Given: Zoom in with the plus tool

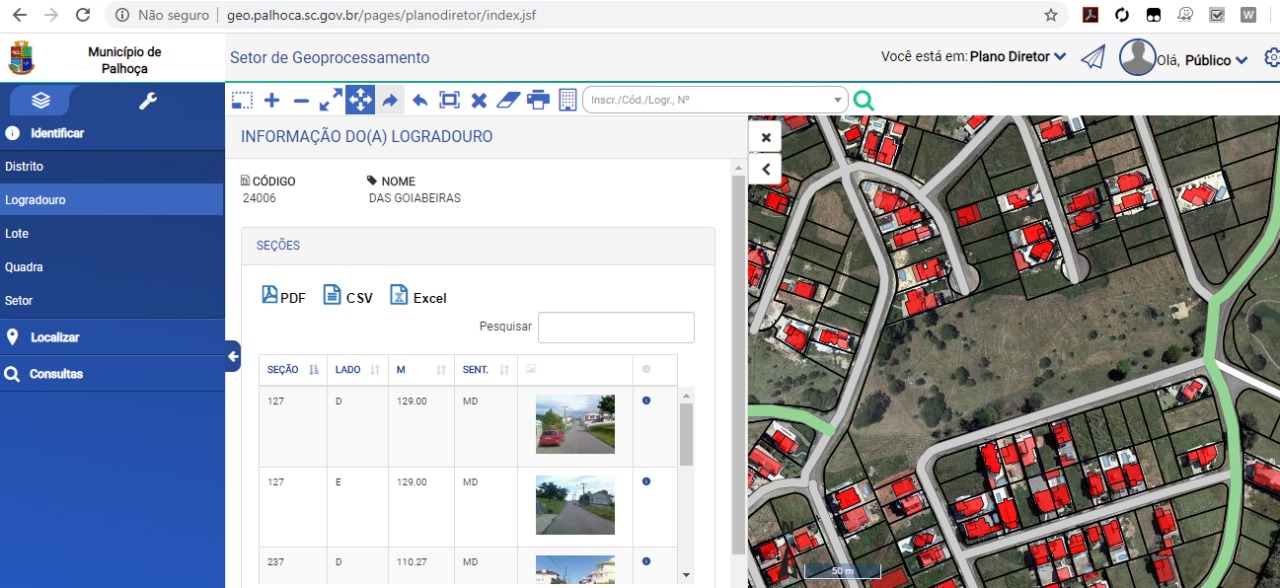Looking at the screenshot, I should [272, 100].
